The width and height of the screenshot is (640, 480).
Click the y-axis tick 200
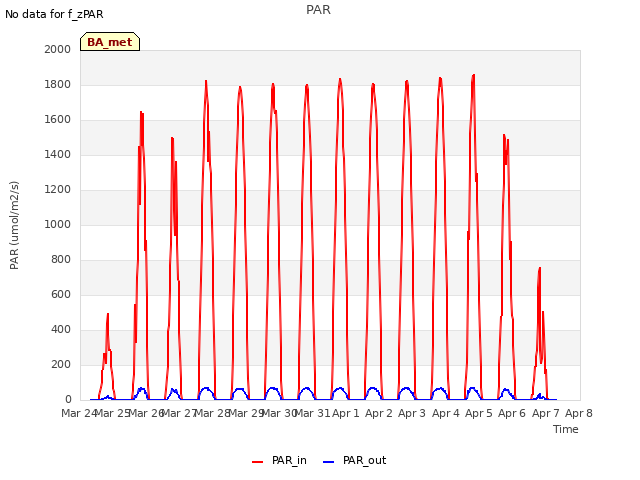click(61, 364)
